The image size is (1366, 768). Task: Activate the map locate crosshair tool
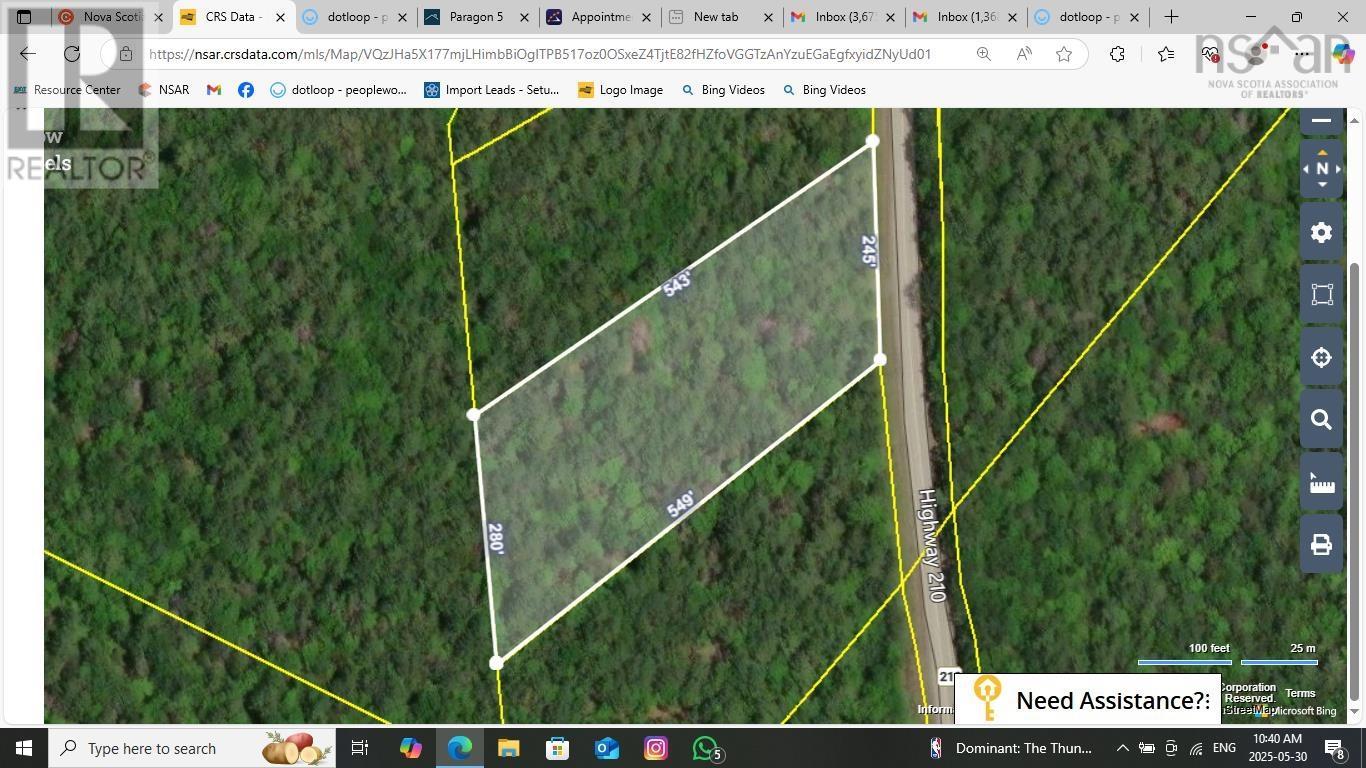pyautogui.click(x=1320, y=357)
